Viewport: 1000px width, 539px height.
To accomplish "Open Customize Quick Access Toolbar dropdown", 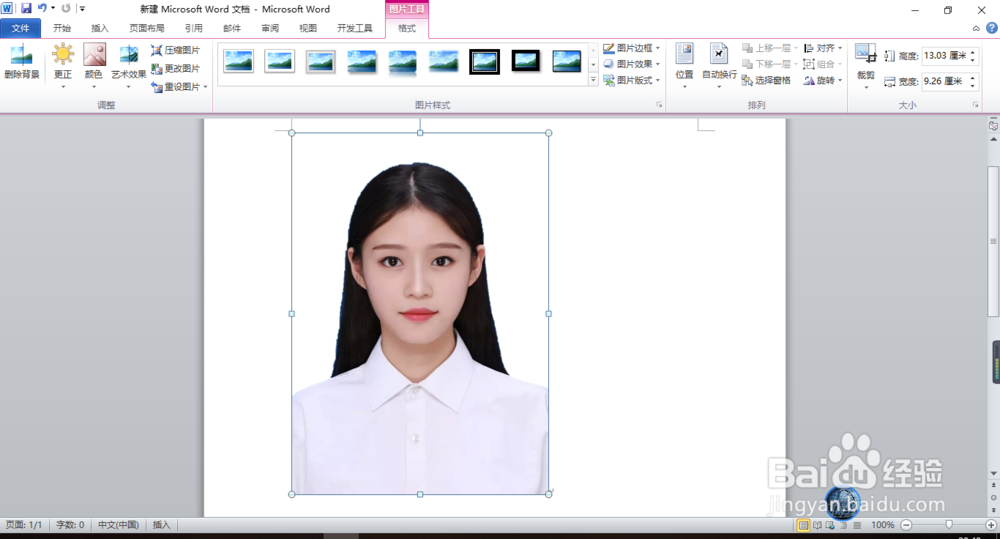I will coord(82,8).
